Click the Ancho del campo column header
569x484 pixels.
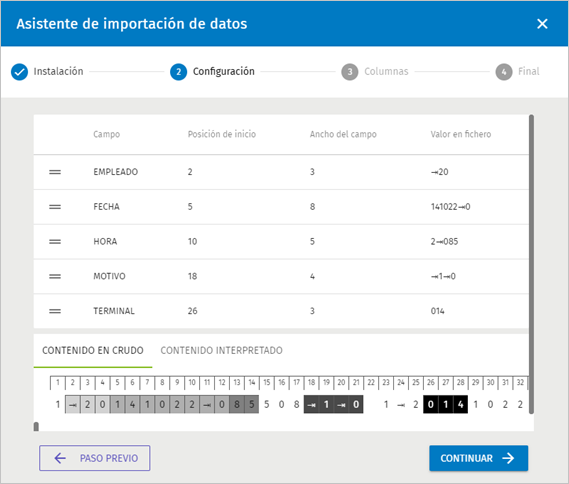coord(343,134)
